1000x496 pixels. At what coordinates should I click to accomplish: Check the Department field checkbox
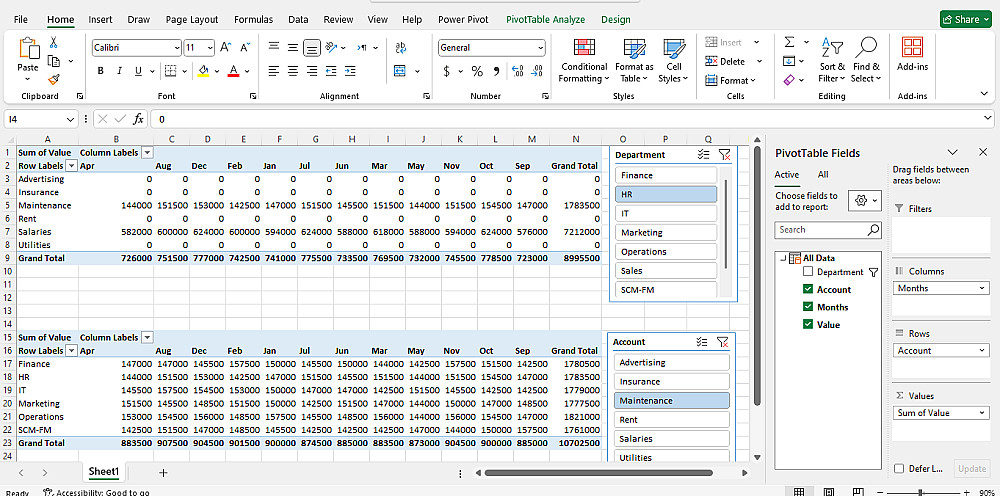(808, 272)
